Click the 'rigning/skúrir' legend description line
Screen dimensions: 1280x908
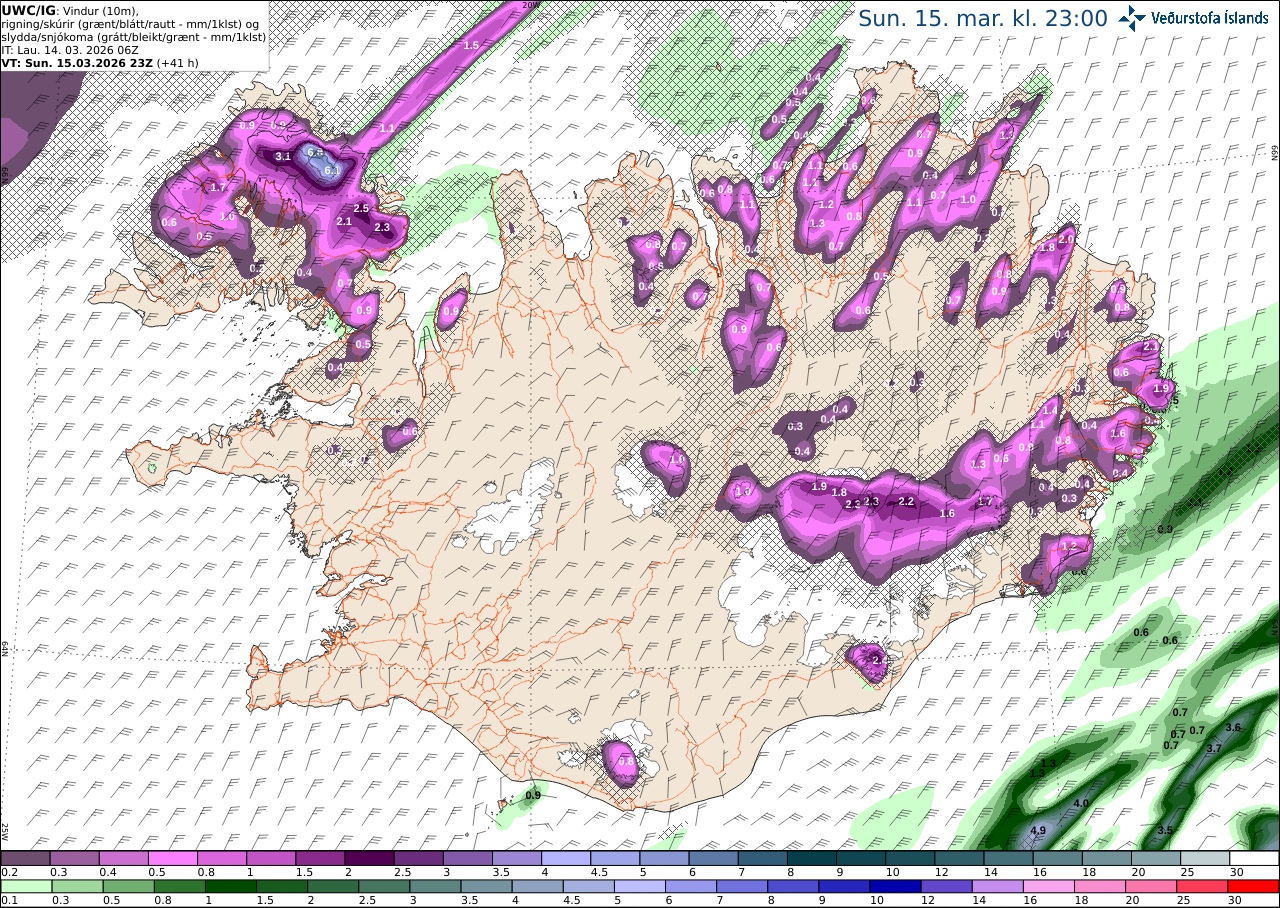point(130,23)
